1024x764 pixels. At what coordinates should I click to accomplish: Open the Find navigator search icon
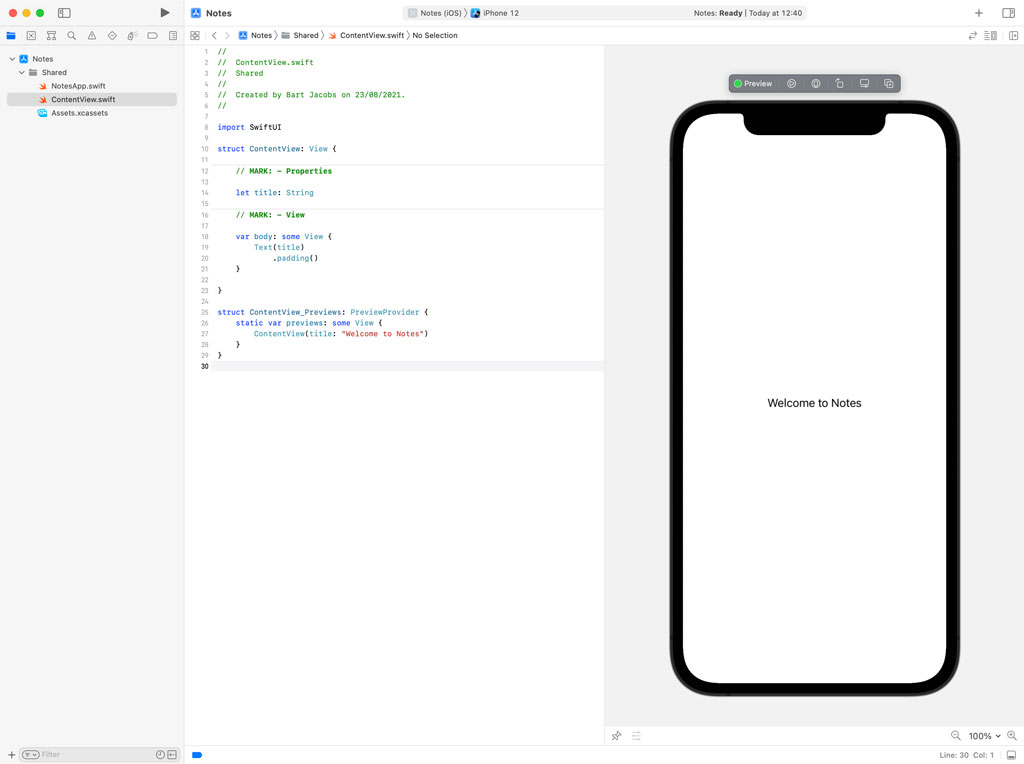pos(71,35)
